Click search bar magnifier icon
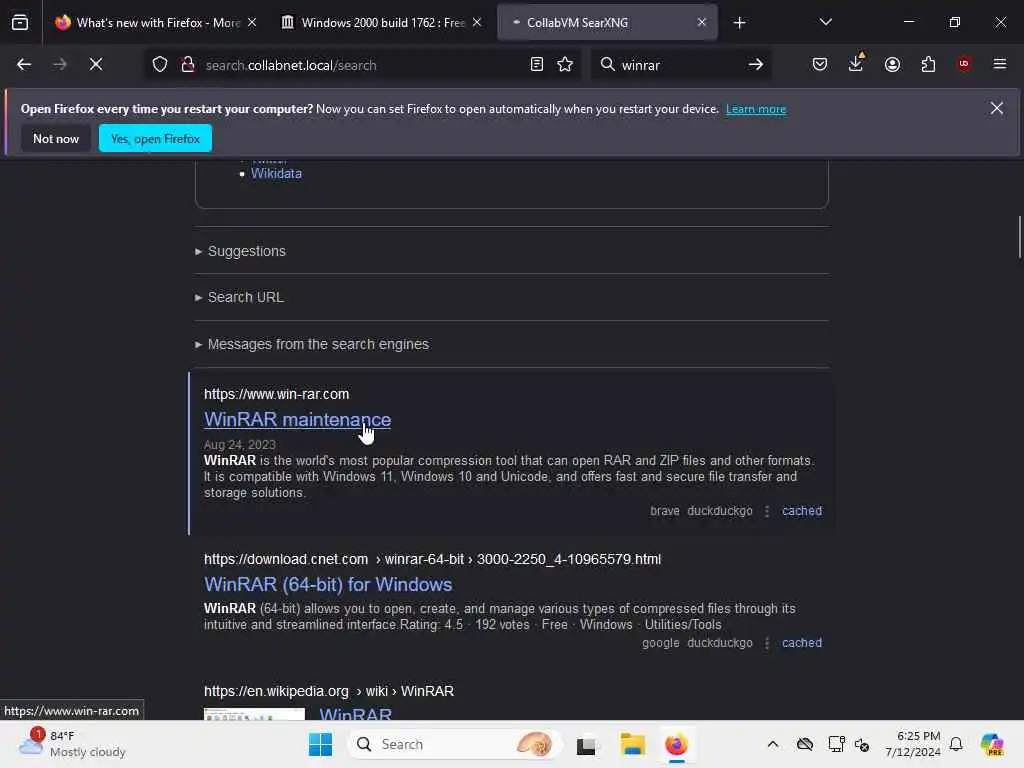Image resolution: width=1024 pixels, height=768 pixels. coord(607,64)
